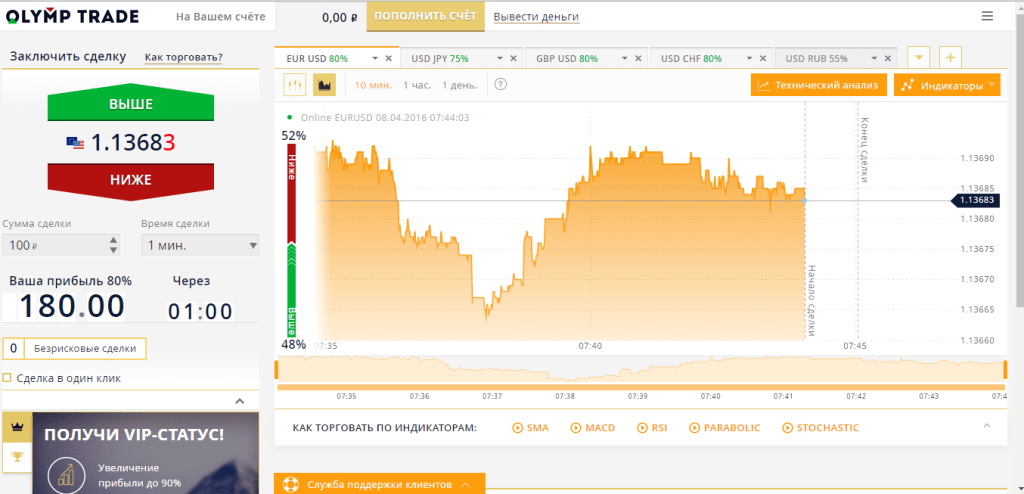Switch to the USD CHF tab

tap(691, 59)
